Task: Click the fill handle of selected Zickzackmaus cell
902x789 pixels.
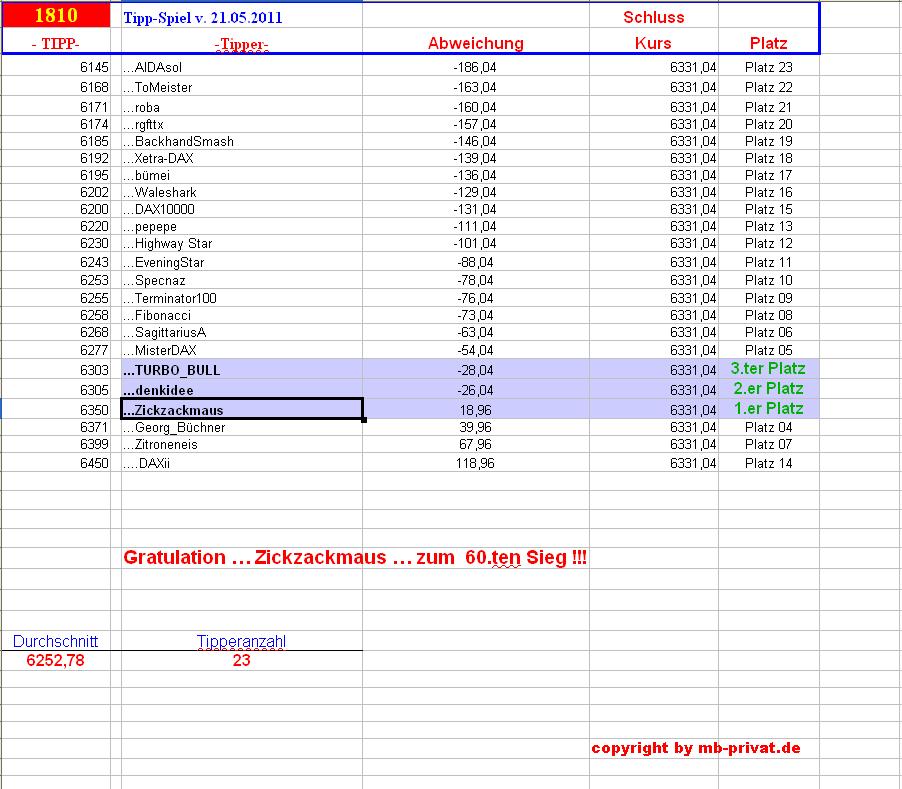Action: [x=364, y=420]
